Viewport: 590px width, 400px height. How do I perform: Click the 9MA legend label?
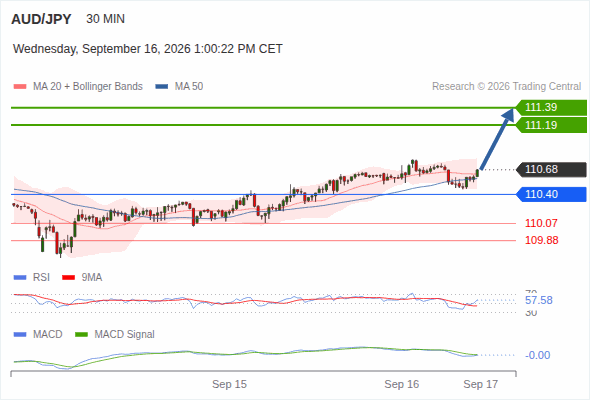click(92, 278)
